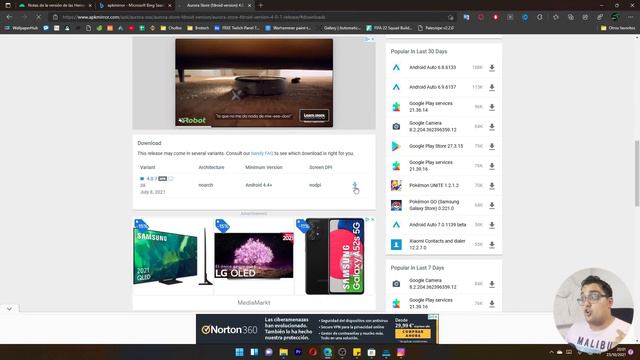Open the 4.0.7 variant link
Screen dimensions: 640x360
tap(151, 179)
